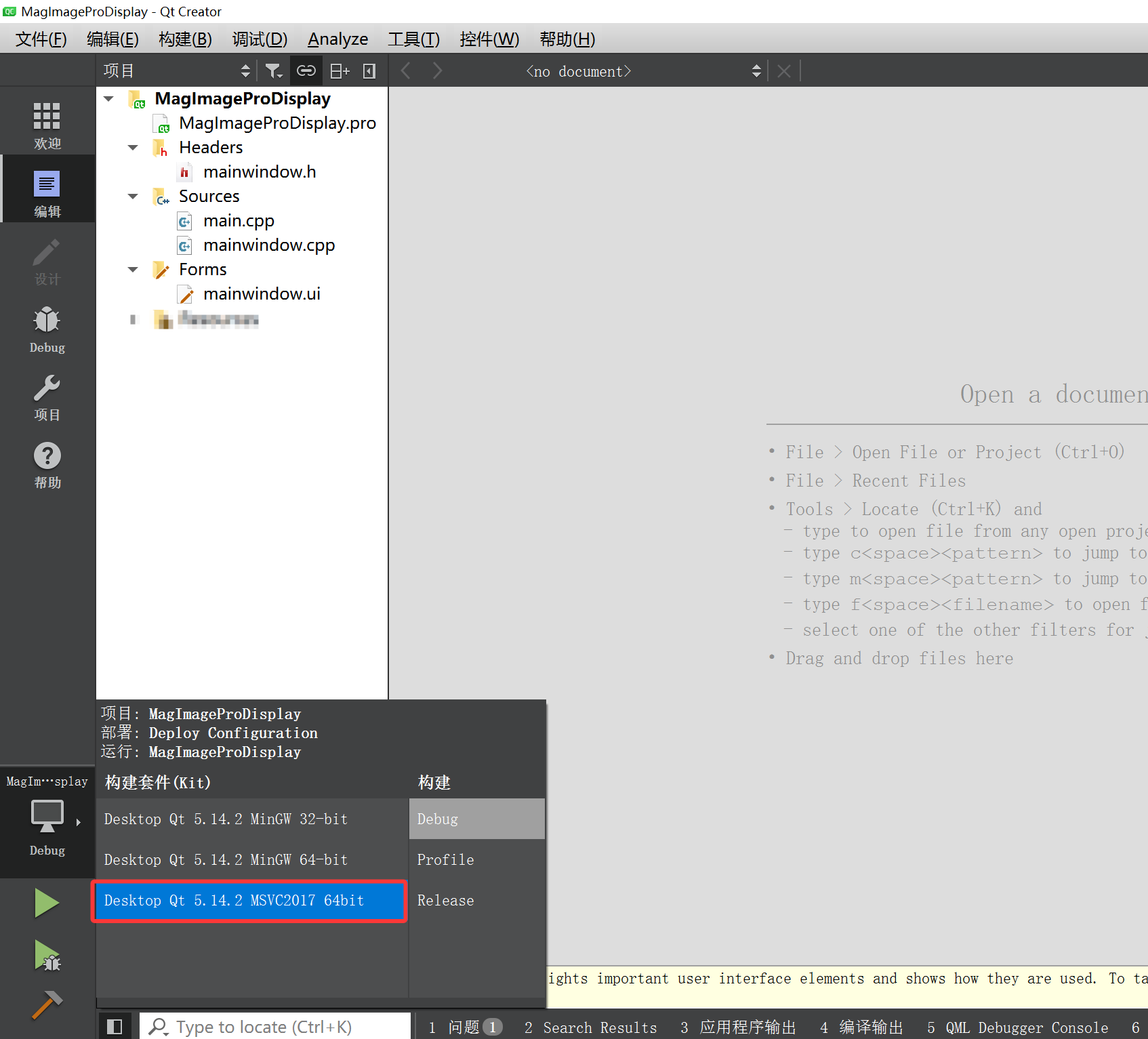Open the 编译输出 output pane

tap(861, 1027)
